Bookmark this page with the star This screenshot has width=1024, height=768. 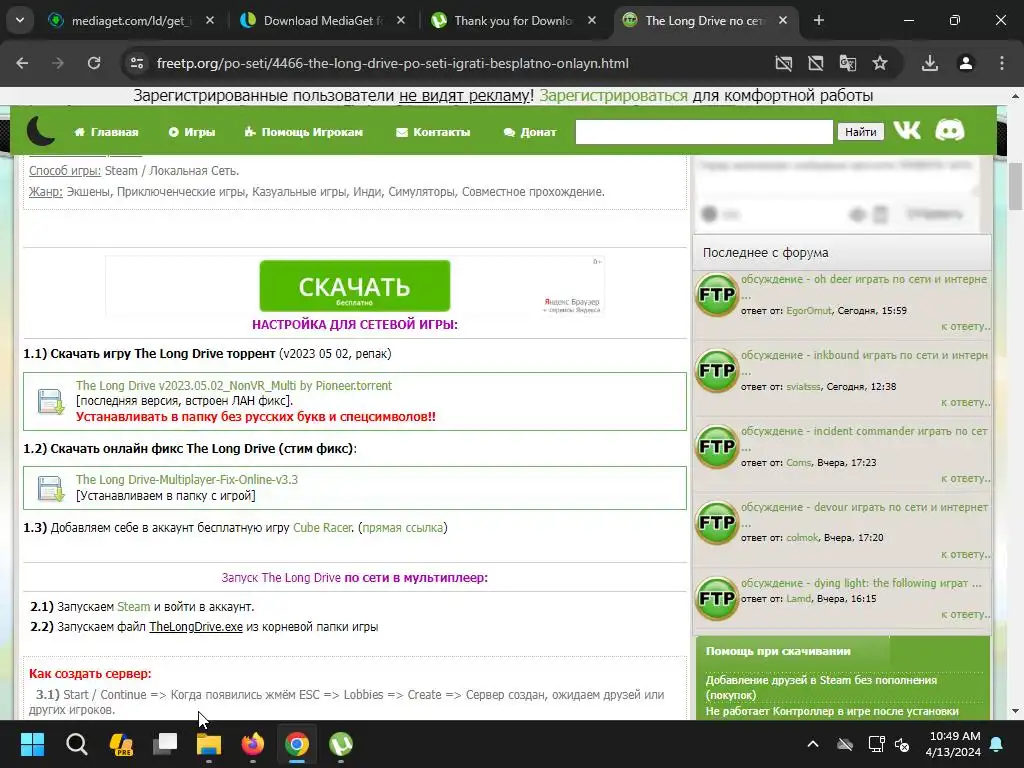[880, 63]
